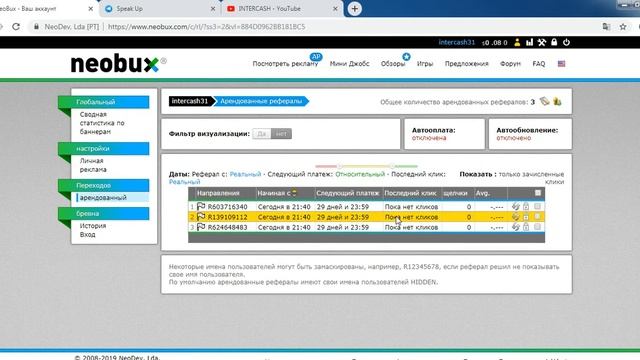Click the blue star badge above Обзоры
Screen dimensions: 640x360
pyautogui.click(x=406, y=57)
